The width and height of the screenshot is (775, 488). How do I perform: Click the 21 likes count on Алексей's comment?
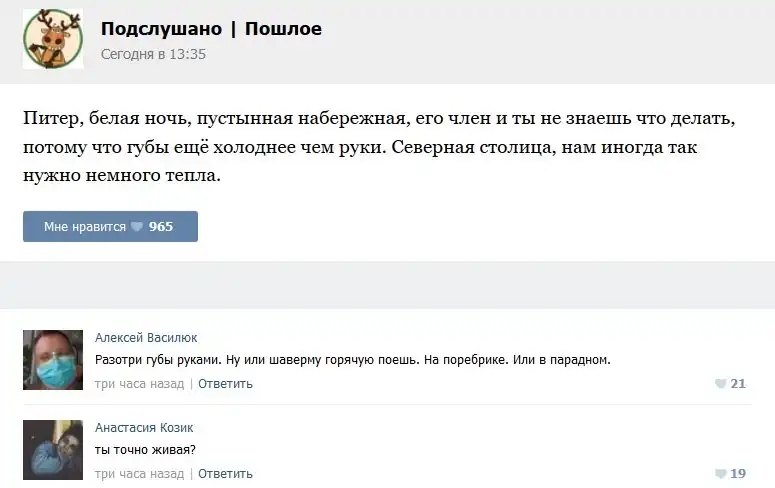coord(738,384)
